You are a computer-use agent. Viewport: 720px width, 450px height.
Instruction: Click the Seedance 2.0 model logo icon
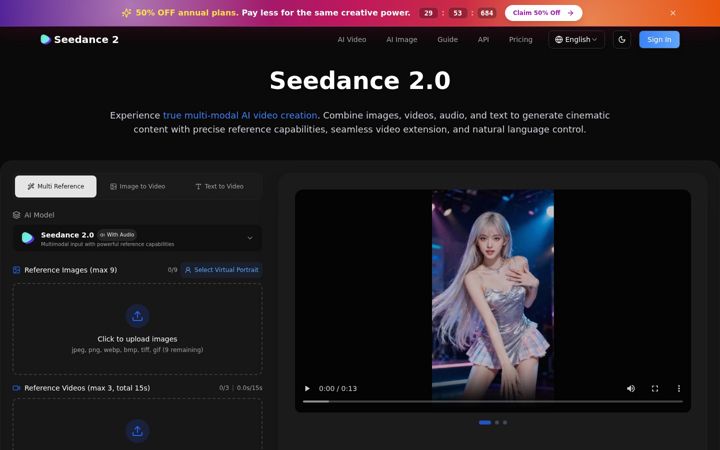pyautogui.click(x=28, y=238)
